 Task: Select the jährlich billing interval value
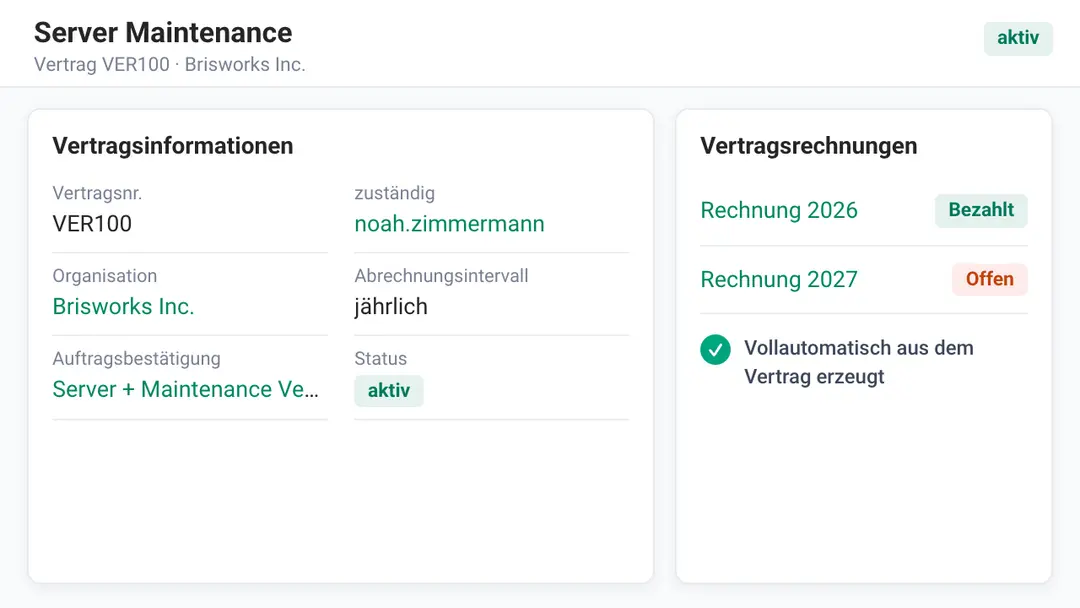(391, 306)
